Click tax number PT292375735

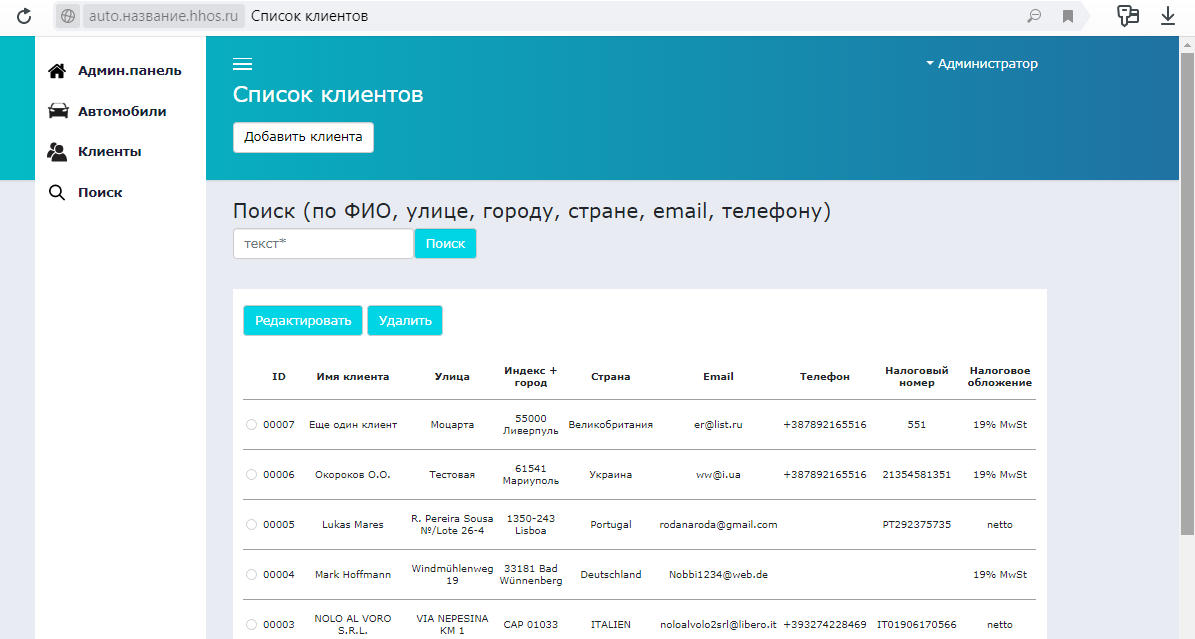(917, 525)
